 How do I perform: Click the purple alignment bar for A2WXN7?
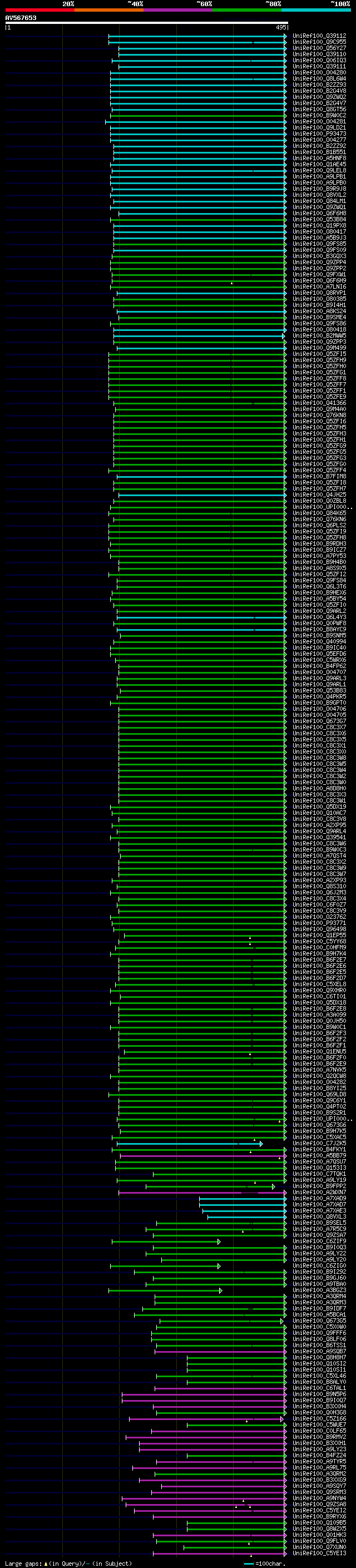pos(202,1193)
